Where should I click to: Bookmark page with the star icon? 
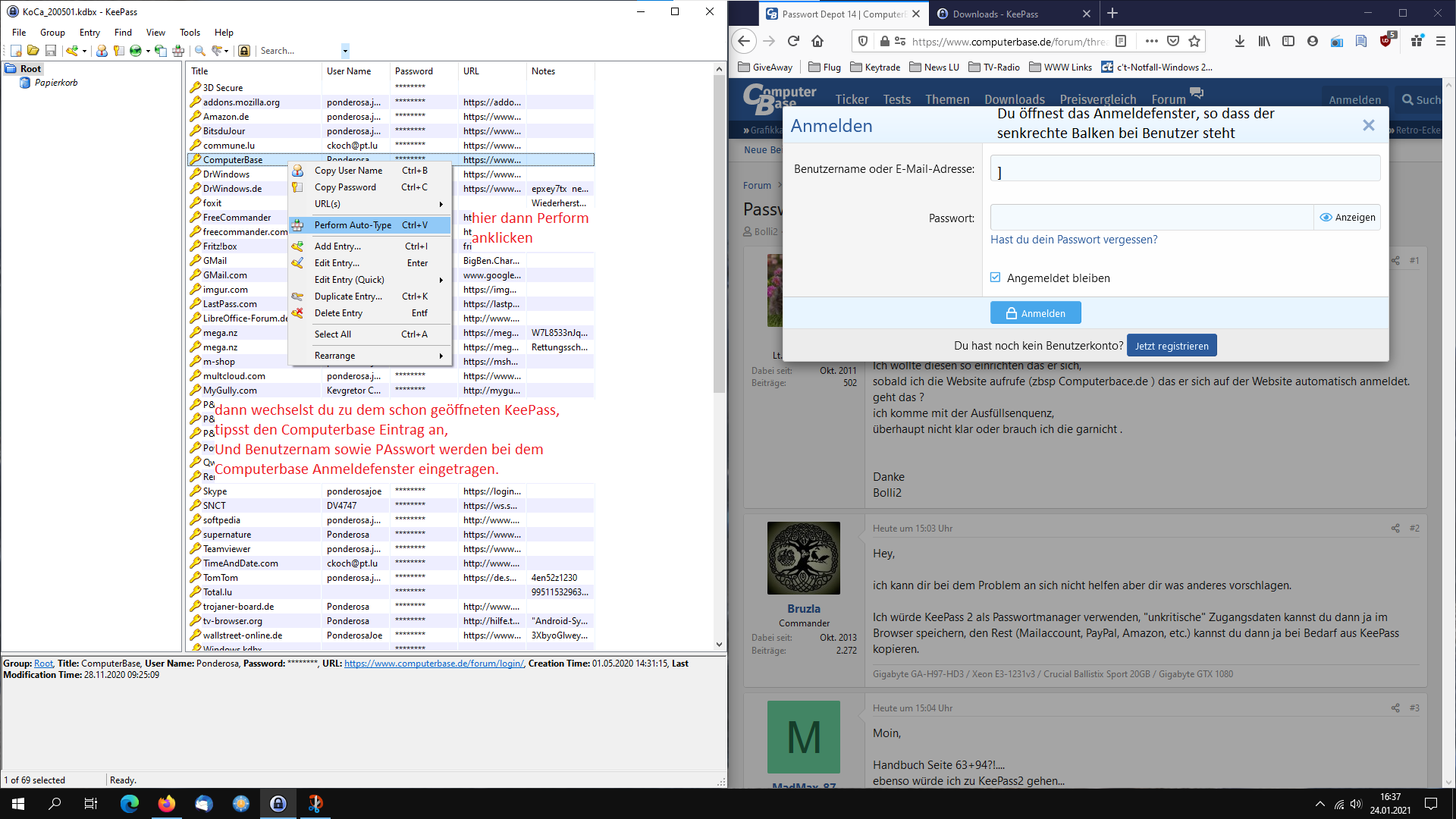1194,41
